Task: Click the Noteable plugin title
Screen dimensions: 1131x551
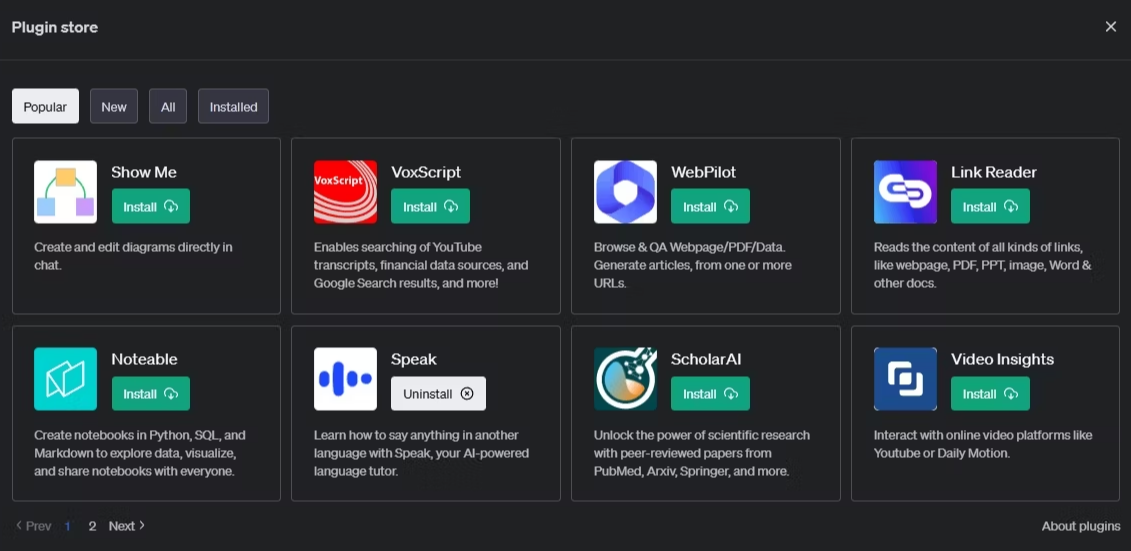Action: click(144, 359)
